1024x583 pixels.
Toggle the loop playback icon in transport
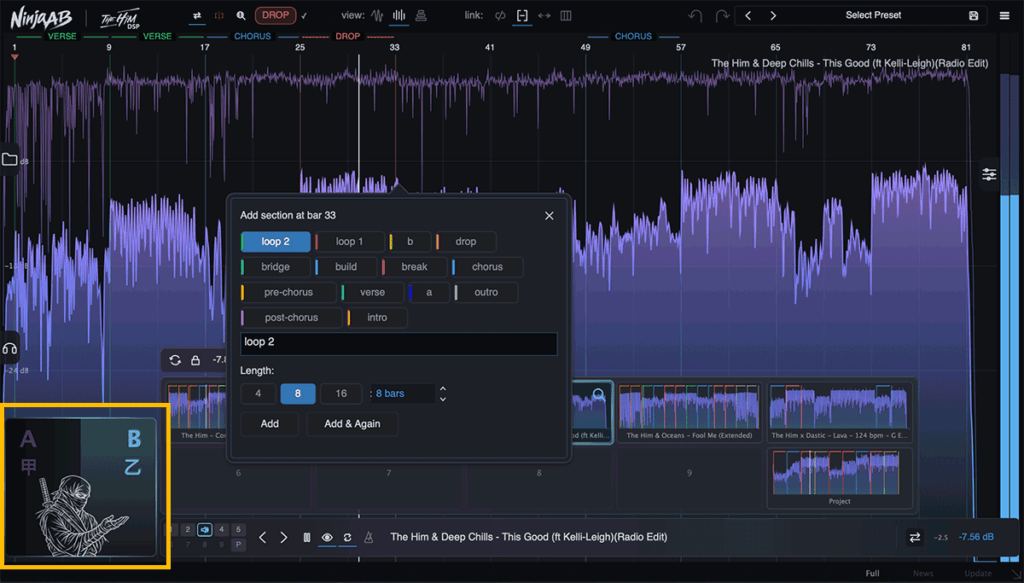347,537
